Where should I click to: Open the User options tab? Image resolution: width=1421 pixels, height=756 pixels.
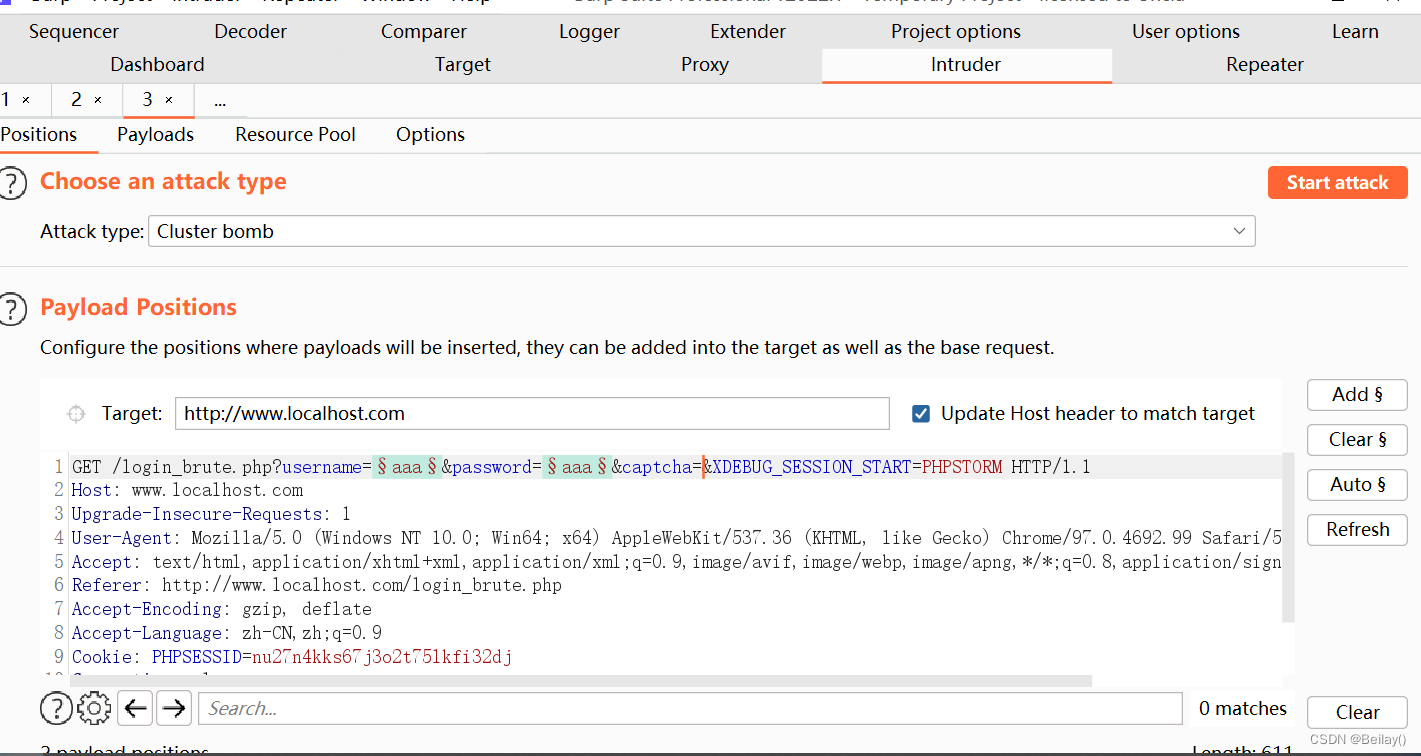1186,31
